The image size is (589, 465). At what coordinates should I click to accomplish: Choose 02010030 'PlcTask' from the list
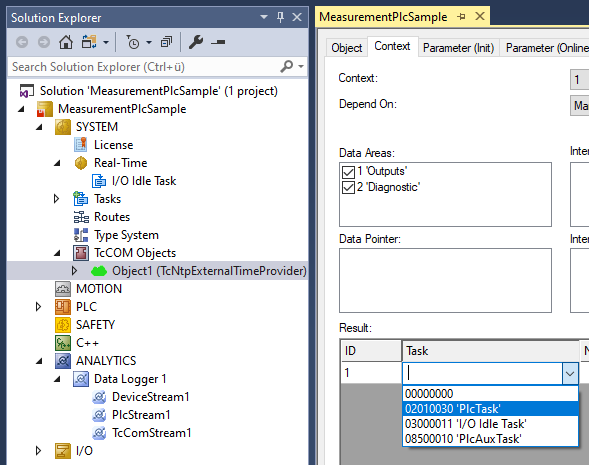[x=490, y=409]
